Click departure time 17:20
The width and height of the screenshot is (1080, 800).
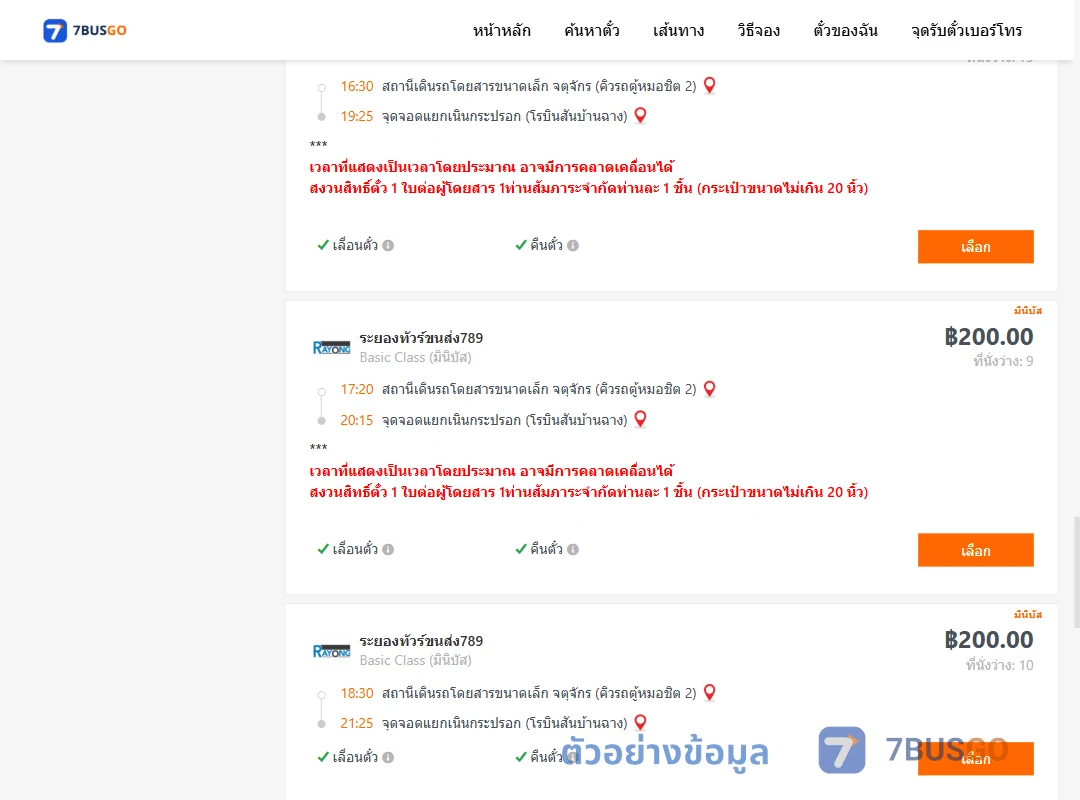(x=357, y=389)
